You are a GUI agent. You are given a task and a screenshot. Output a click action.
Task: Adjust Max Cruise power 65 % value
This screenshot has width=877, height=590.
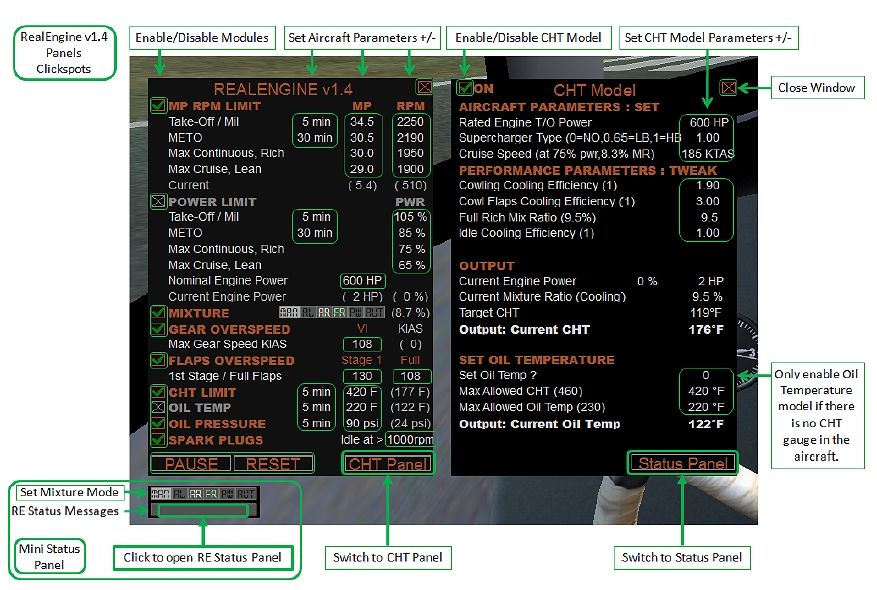[412, 265]
